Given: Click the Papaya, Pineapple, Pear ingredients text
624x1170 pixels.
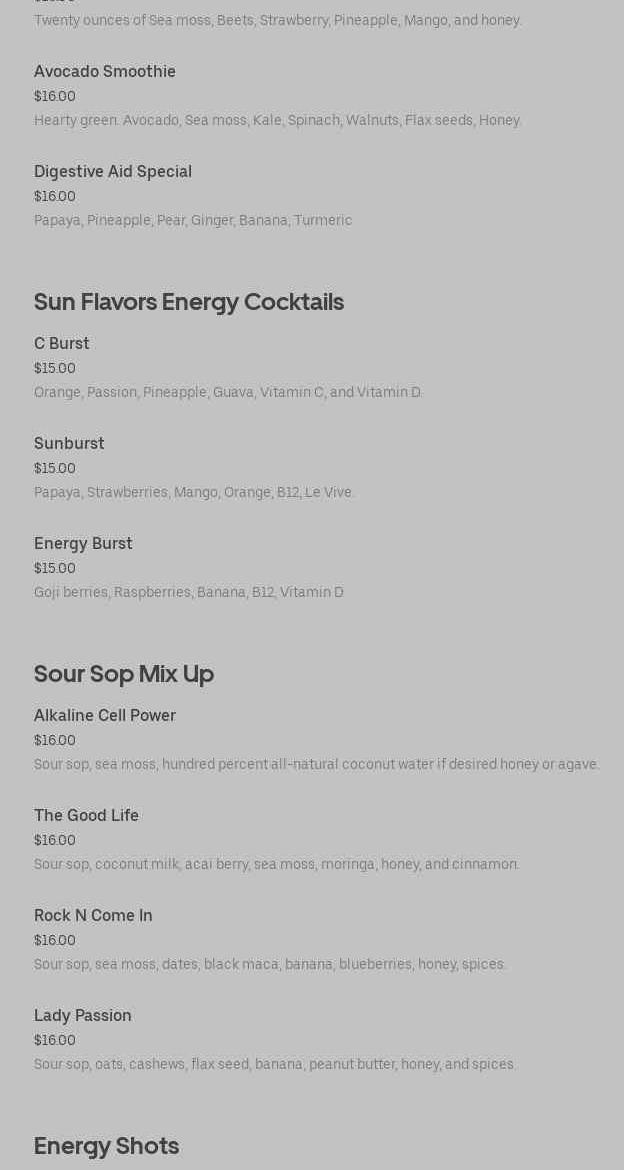Looking at the screenshot, I should (193, 220).
